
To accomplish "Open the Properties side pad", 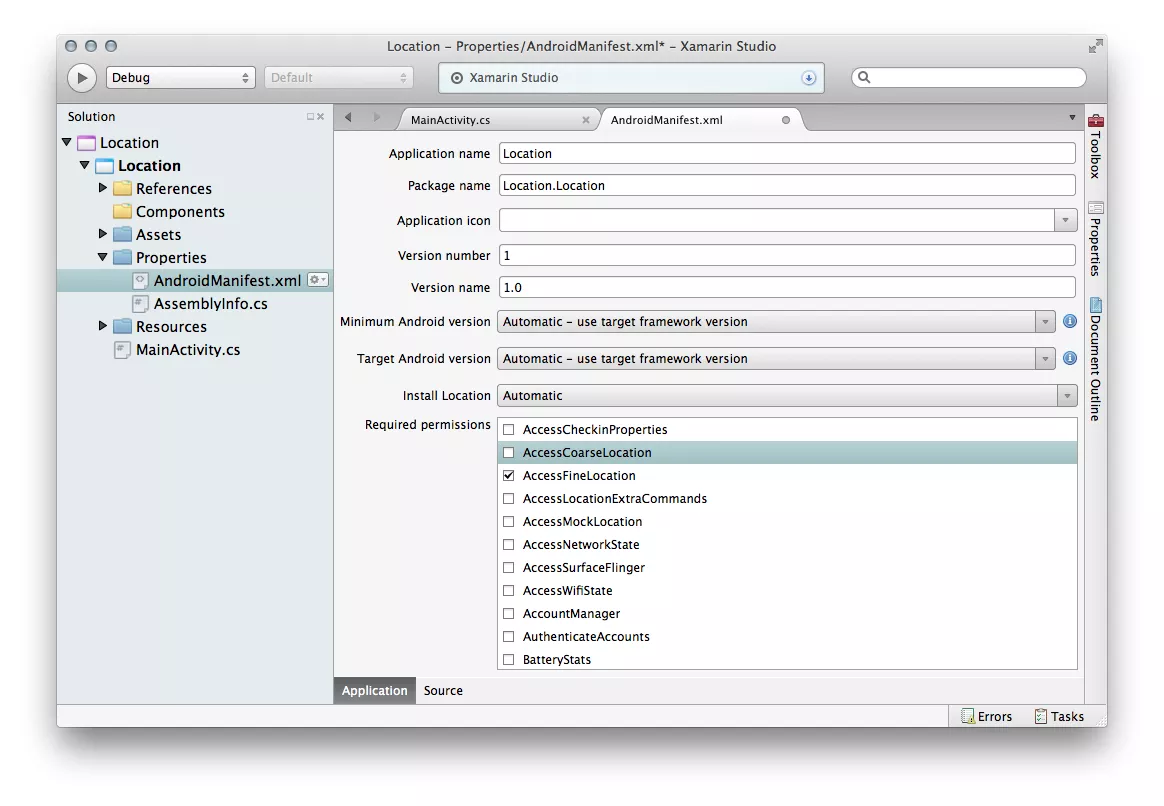I will [1095, 239].
